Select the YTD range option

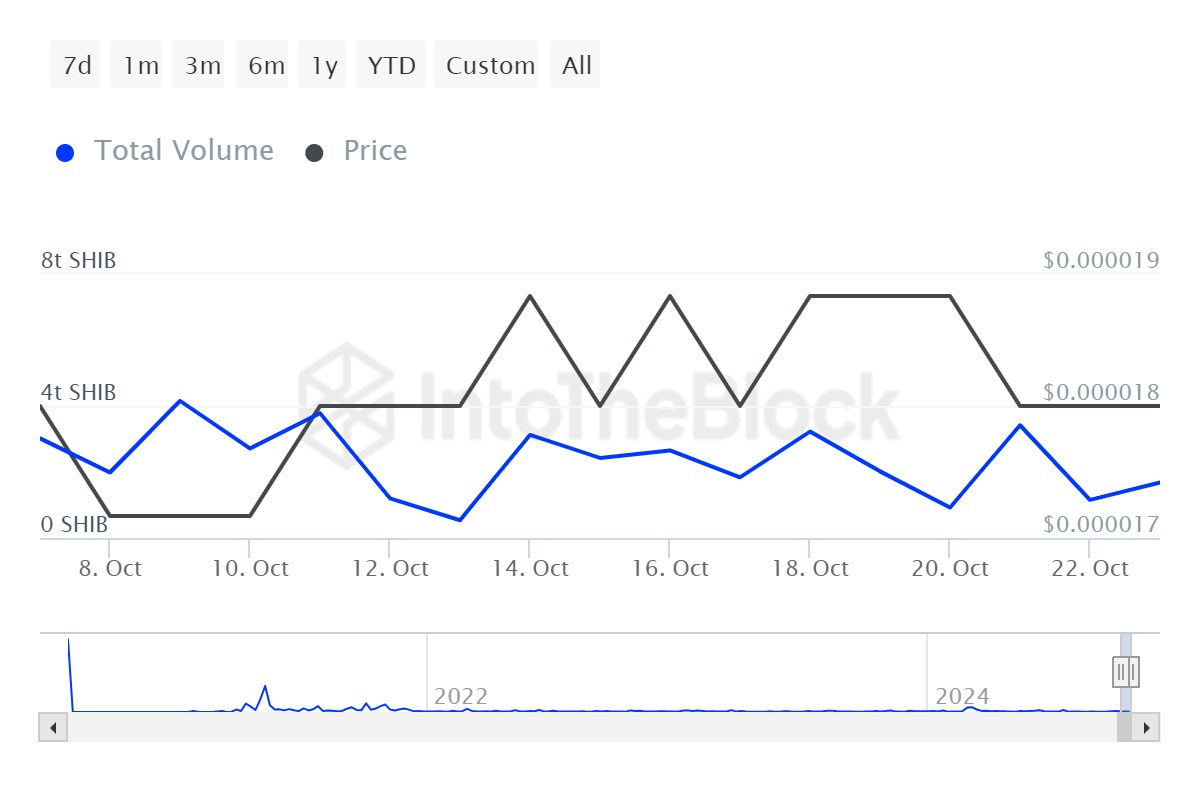click(x=391, y=66)
